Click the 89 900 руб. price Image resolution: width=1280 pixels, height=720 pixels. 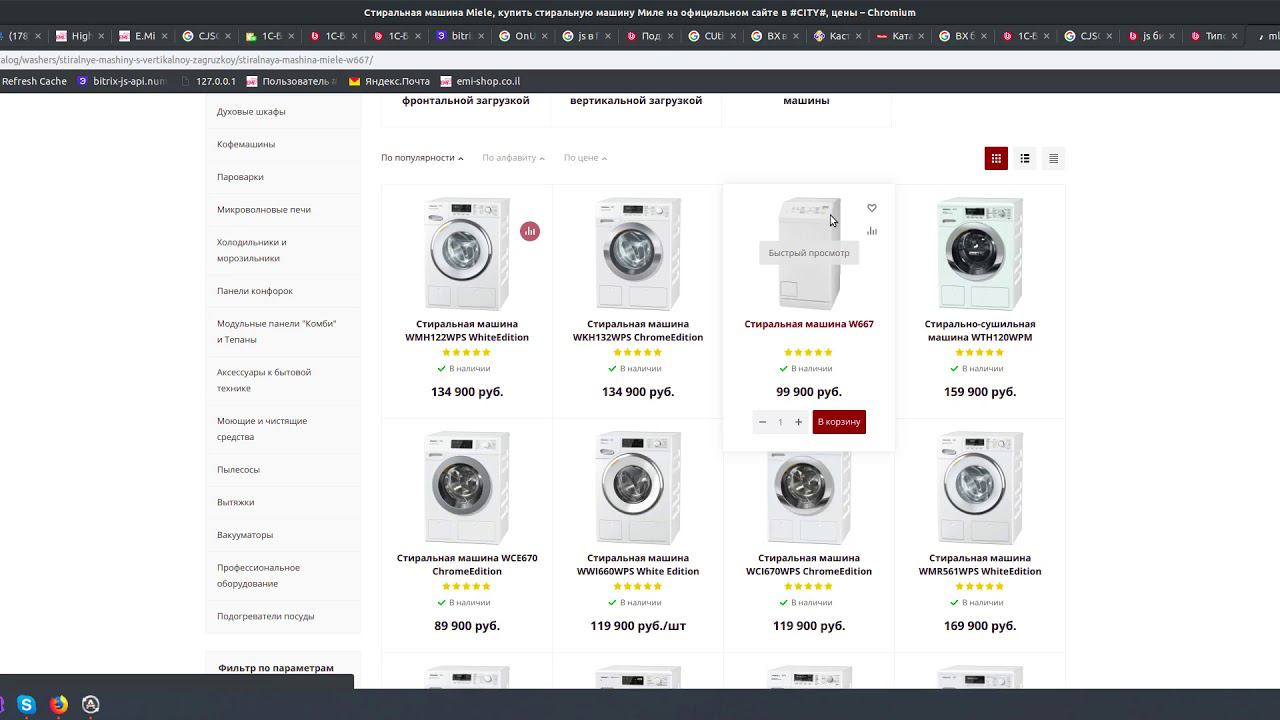[x=467, y=626]
